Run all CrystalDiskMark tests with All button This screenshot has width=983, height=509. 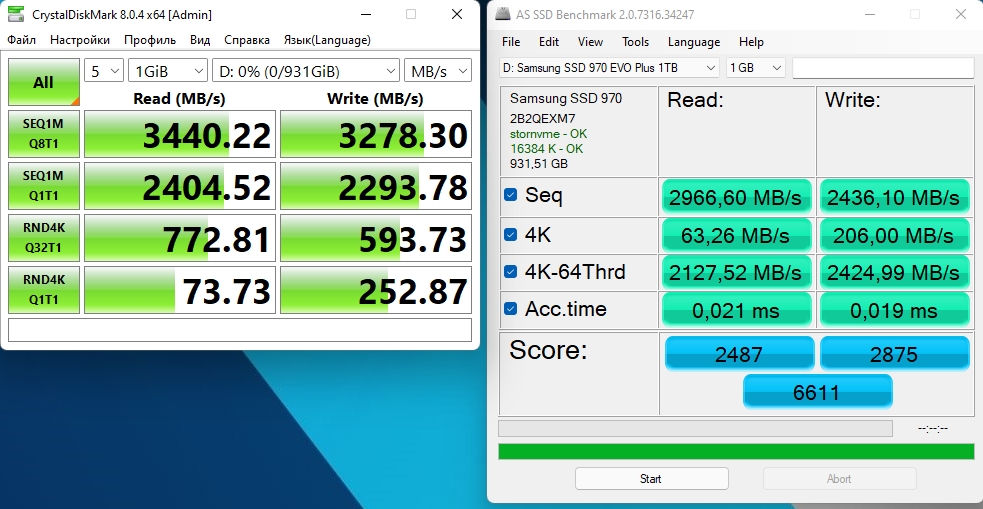pyautogui.click(x=44, y=82)
